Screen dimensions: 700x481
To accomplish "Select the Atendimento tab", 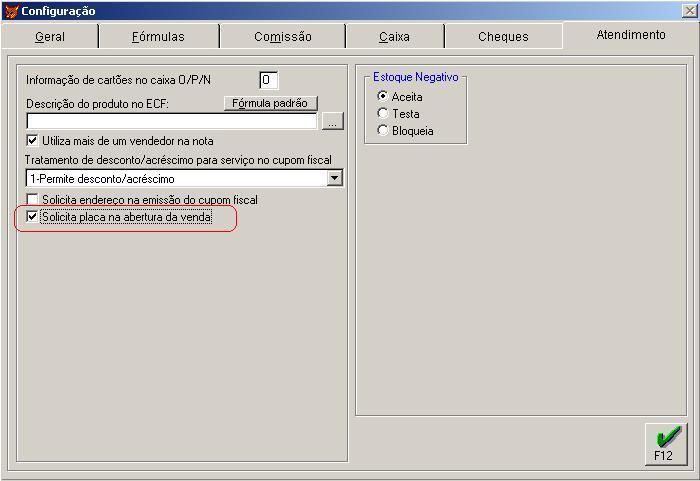I will click(x=630, y=35).
